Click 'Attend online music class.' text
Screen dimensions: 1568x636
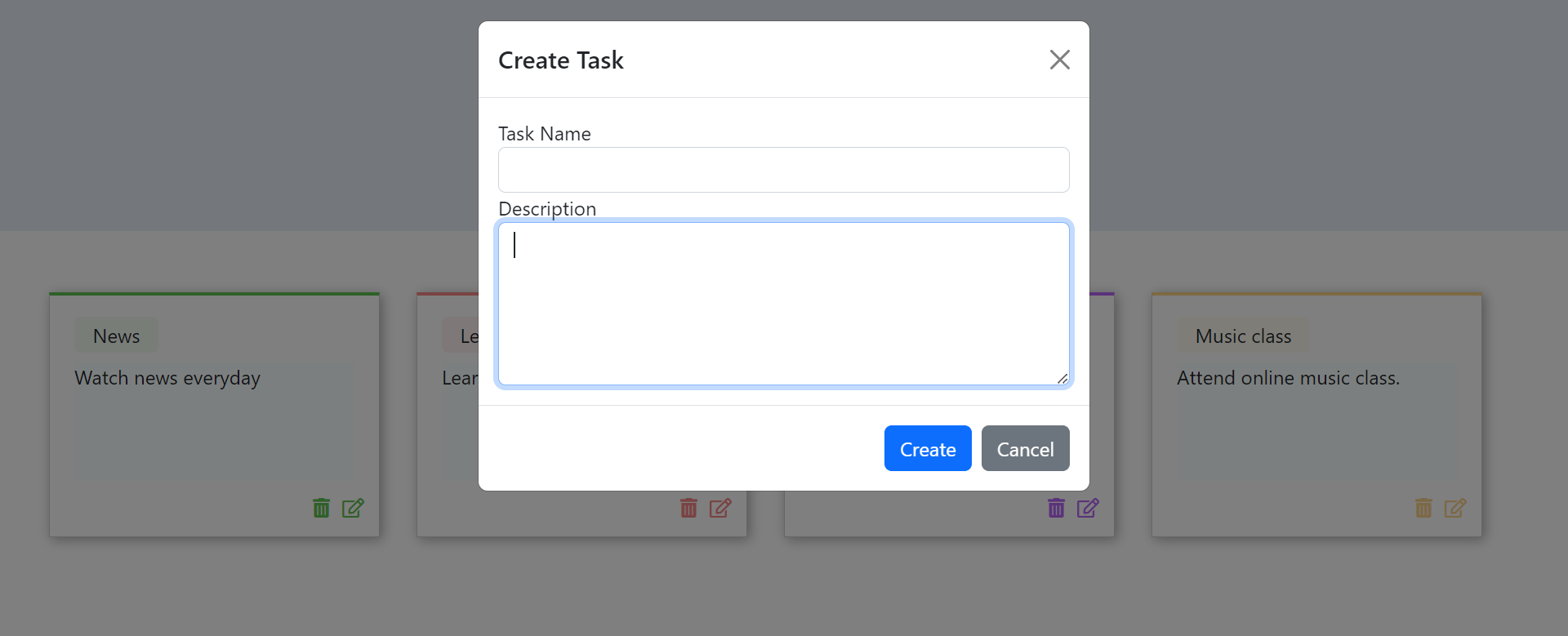click(1288, 378)
